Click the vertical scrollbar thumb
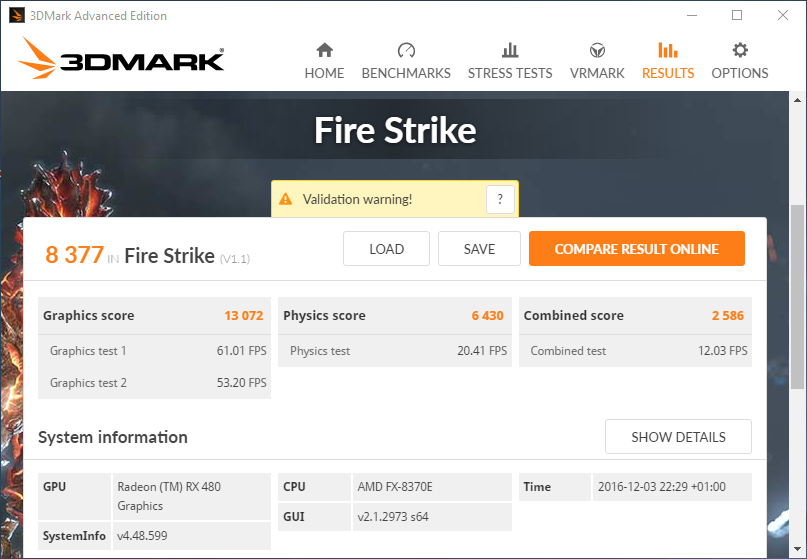 (x=797, y=297)
